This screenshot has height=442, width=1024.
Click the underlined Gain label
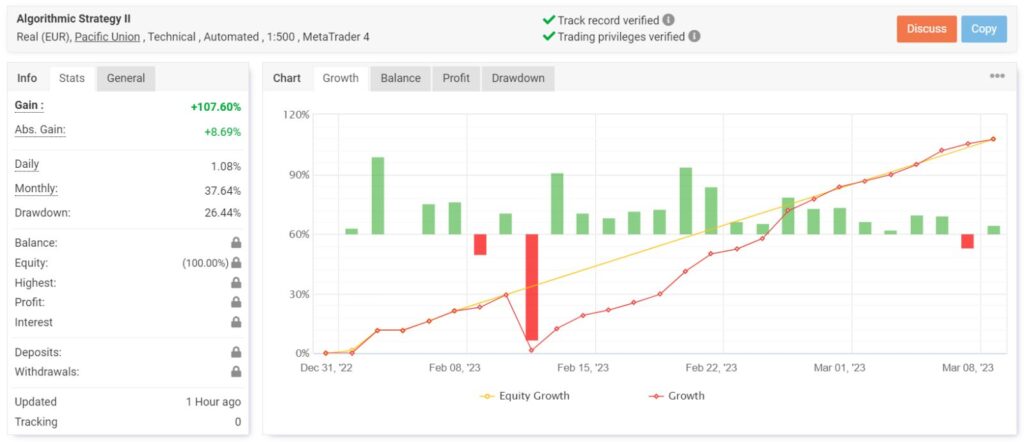(29, 105)
